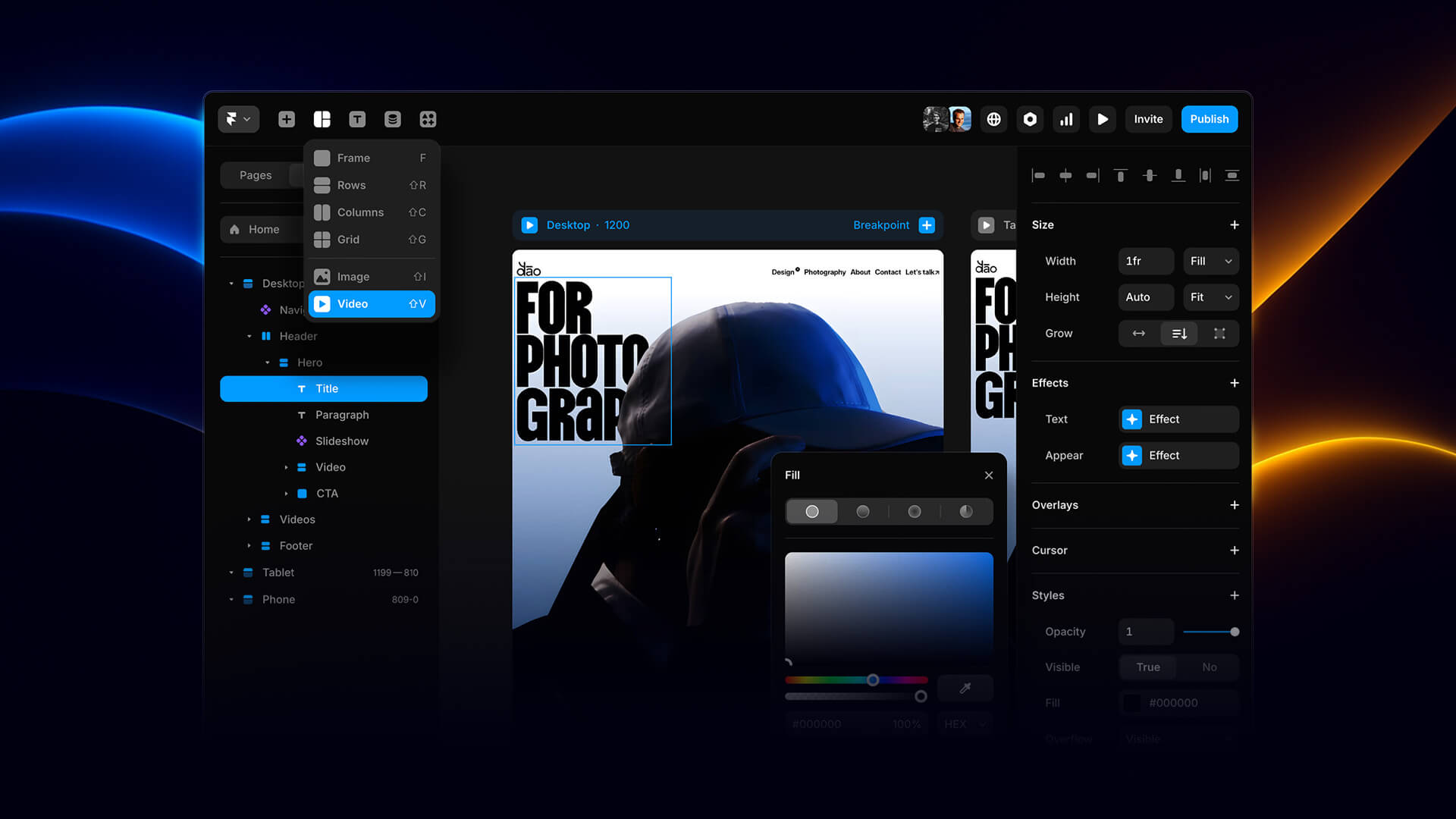Add a Size property with plus
The image size is (1456, 819).
(x=1235, y=224)
